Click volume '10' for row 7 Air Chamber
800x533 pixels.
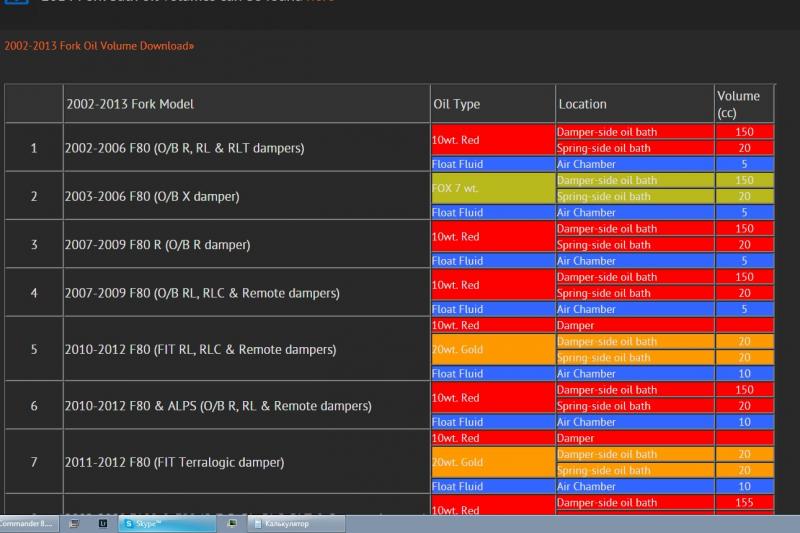tap(744, 487)
